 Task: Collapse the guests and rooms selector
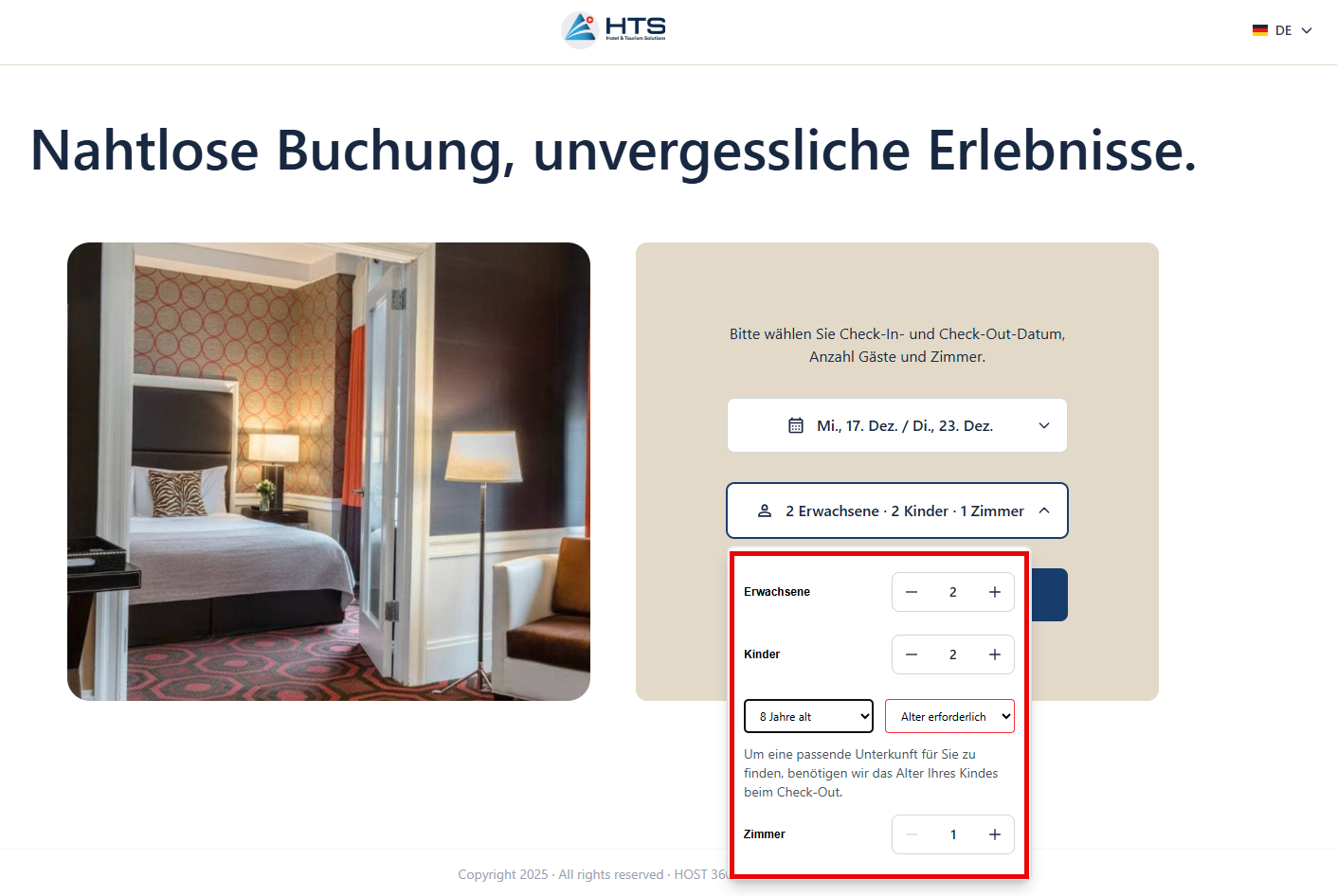point(1044,511)
